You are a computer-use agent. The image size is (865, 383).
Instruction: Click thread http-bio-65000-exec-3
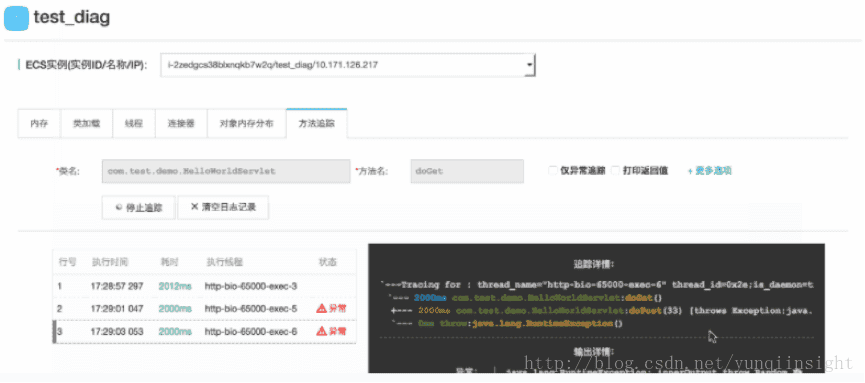click(x=251, y=286)
